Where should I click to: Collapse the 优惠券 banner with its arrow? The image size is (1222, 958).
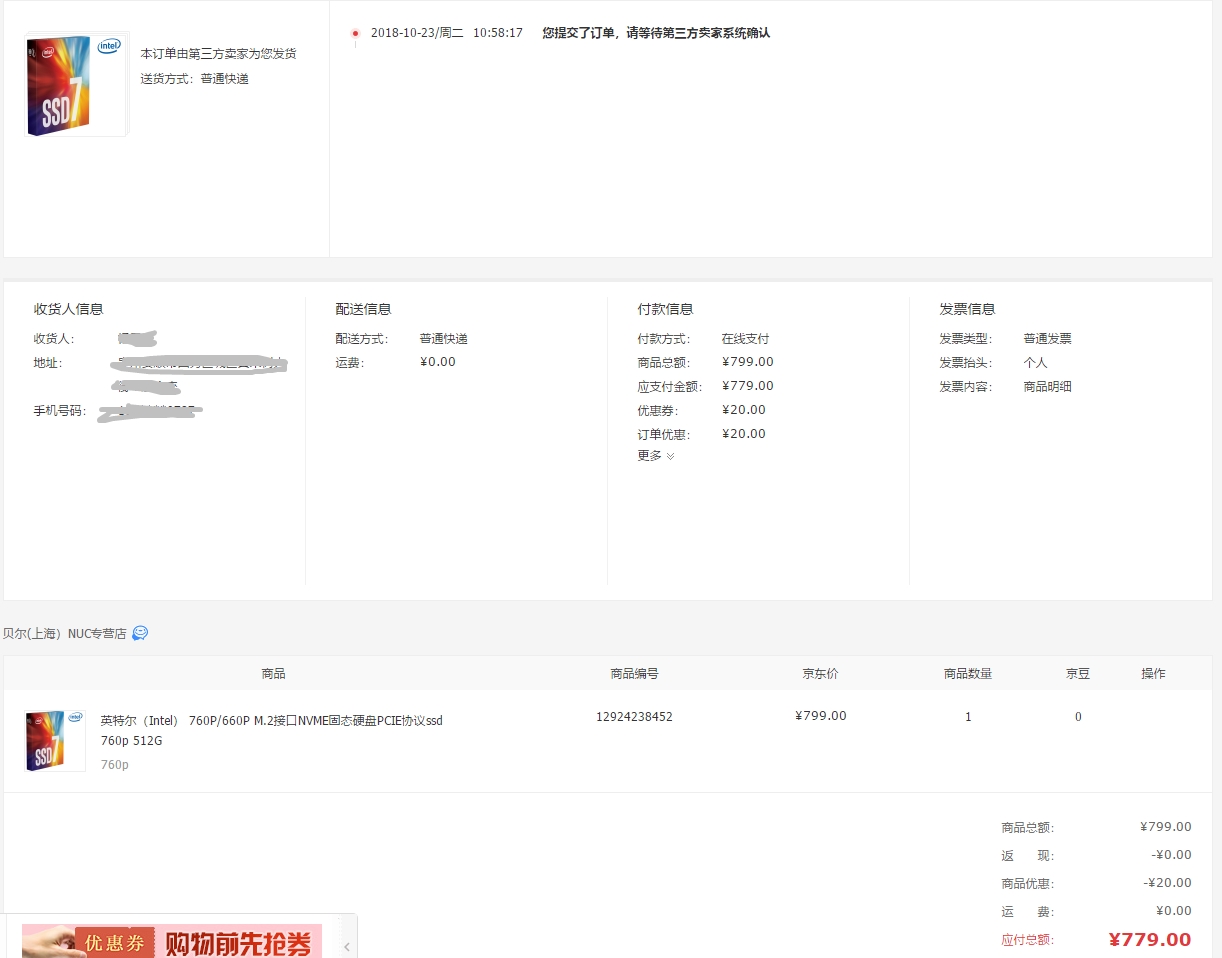pos(346,945)
